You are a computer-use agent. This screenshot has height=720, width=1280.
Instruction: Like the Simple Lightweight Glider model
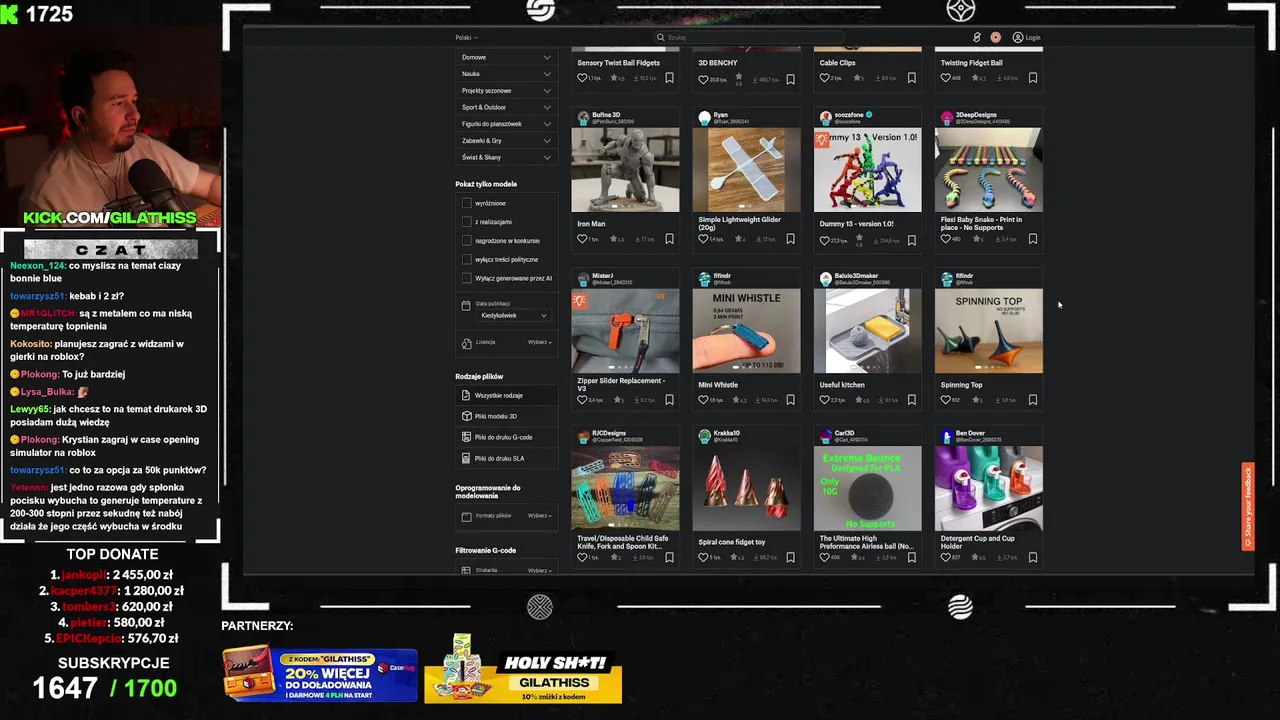(x=703, y=239)
